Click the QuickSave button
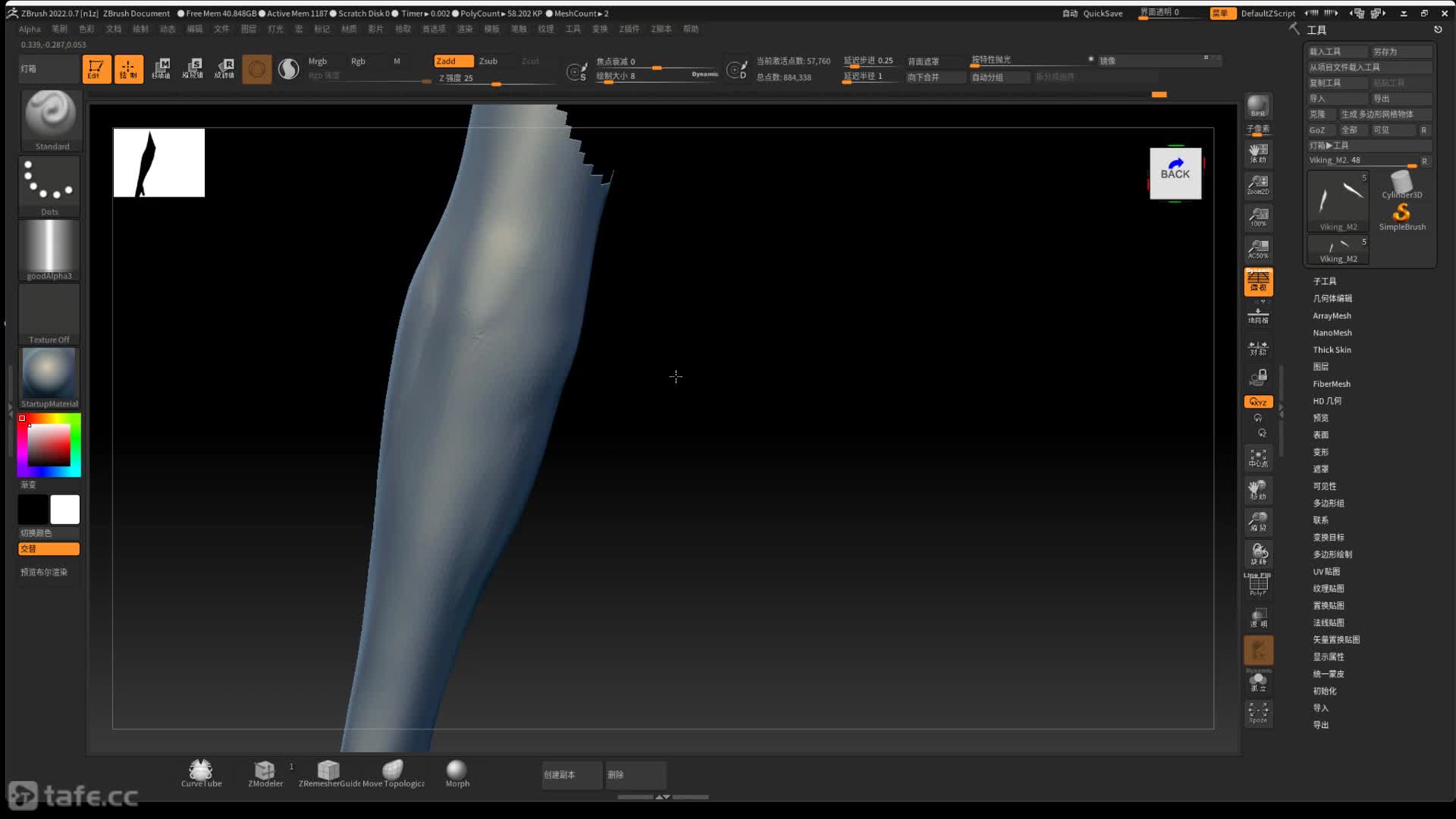This screenshot has width=1456, height=819. (1103, 14)
